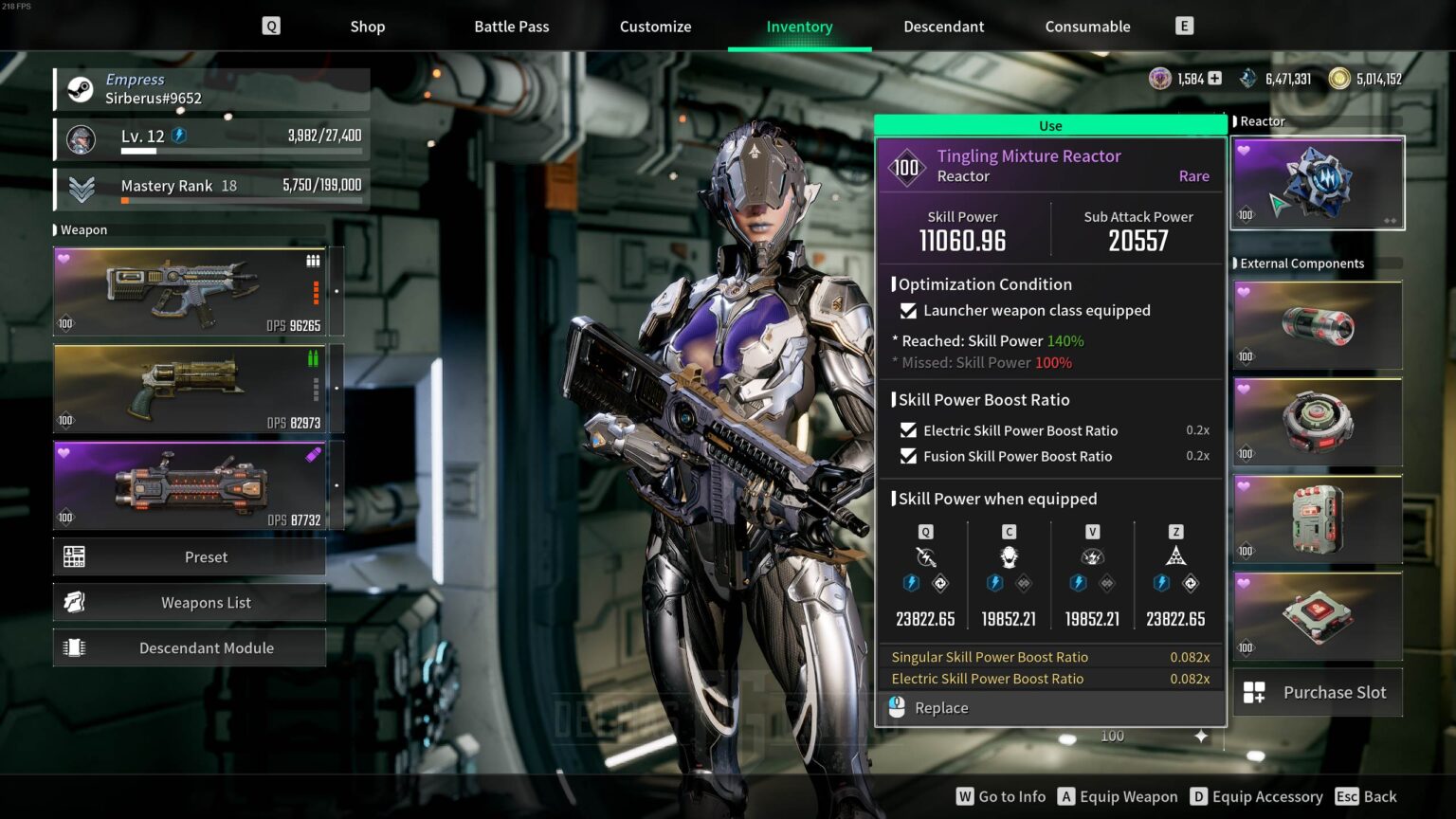
Task: Open the Consumable tab
Action: (x=1087, y=27)
